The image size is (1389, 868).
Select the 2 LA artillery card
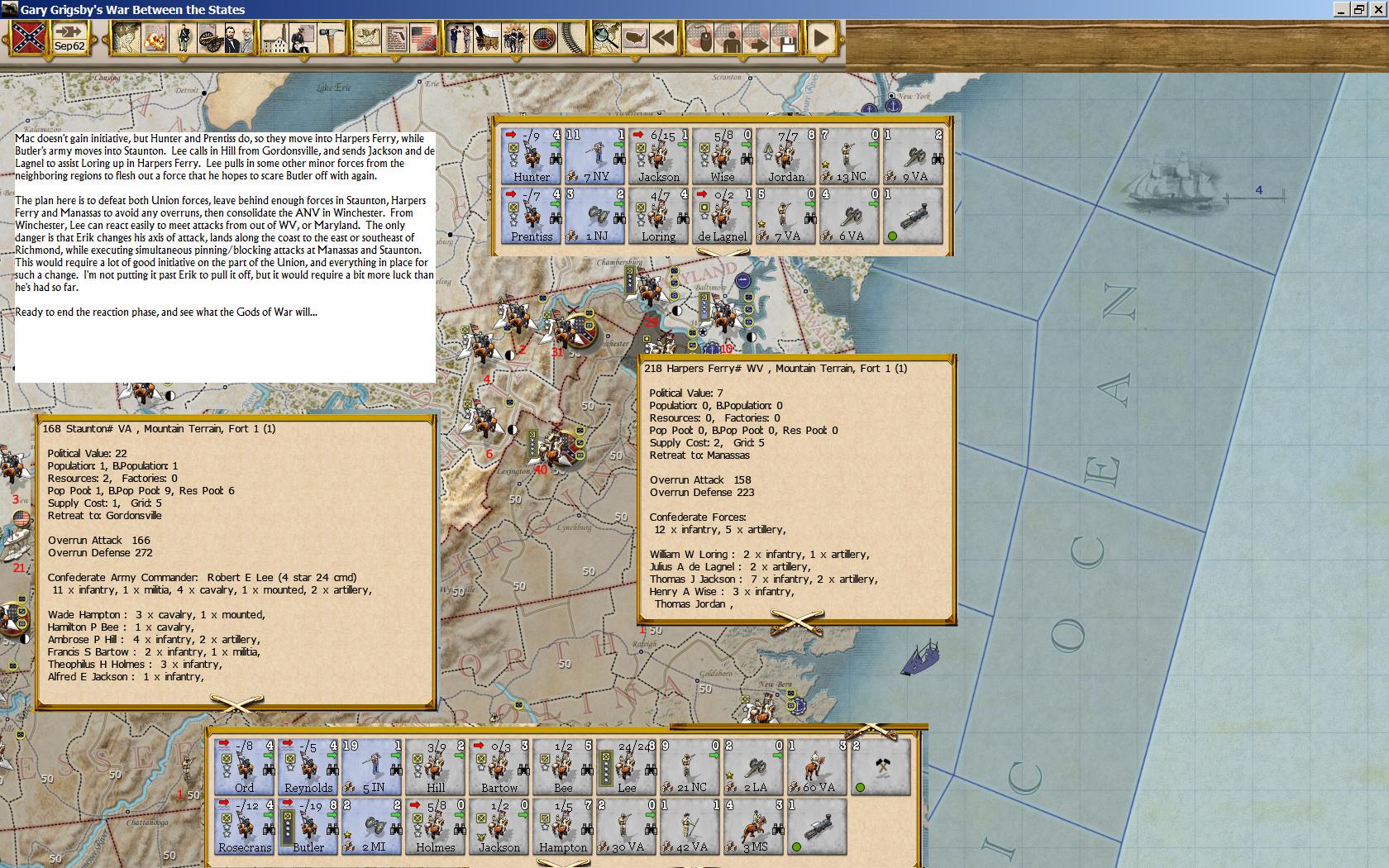click(754, 767)
